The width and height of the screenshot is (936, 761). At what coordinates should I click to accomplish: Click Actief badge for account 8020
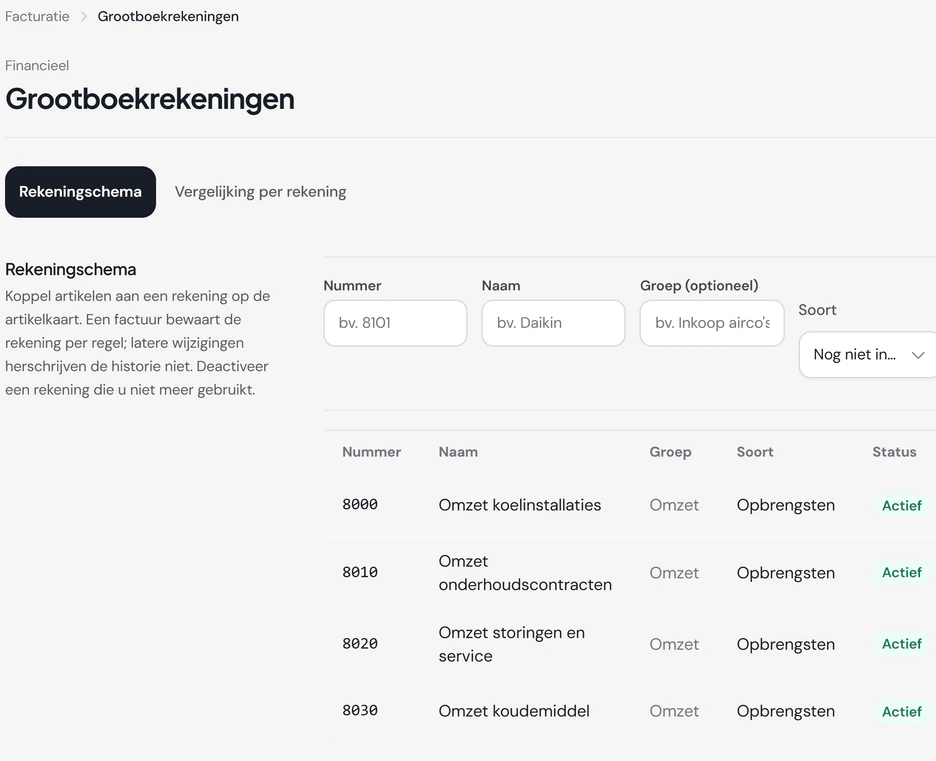click(901, 644)
